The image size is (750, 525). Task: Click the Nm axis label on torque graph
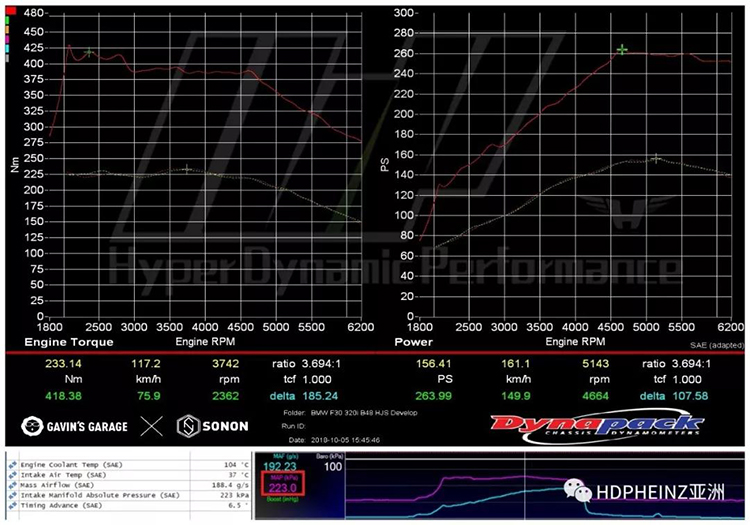click(x=15, y=164)
